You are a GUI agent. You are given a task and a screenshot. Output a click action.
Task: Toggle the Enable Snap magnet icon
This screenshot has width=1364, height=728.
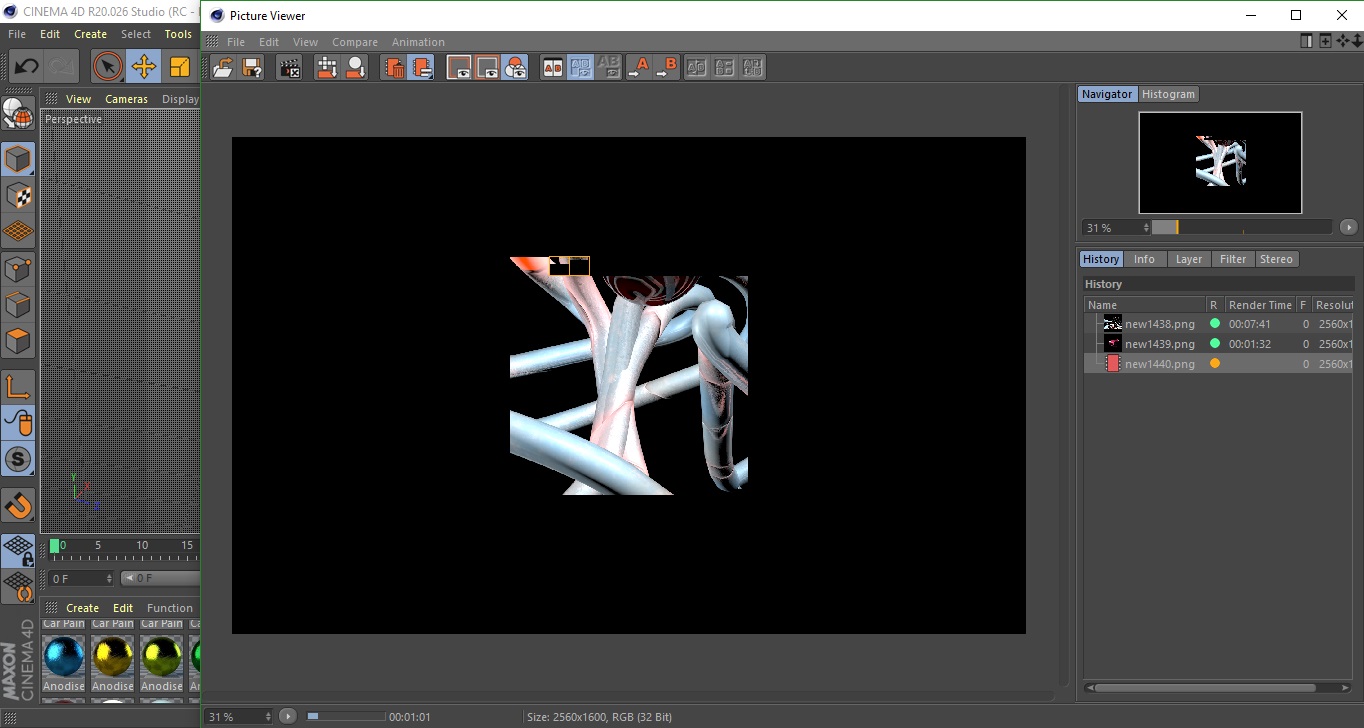pos(18,505)
